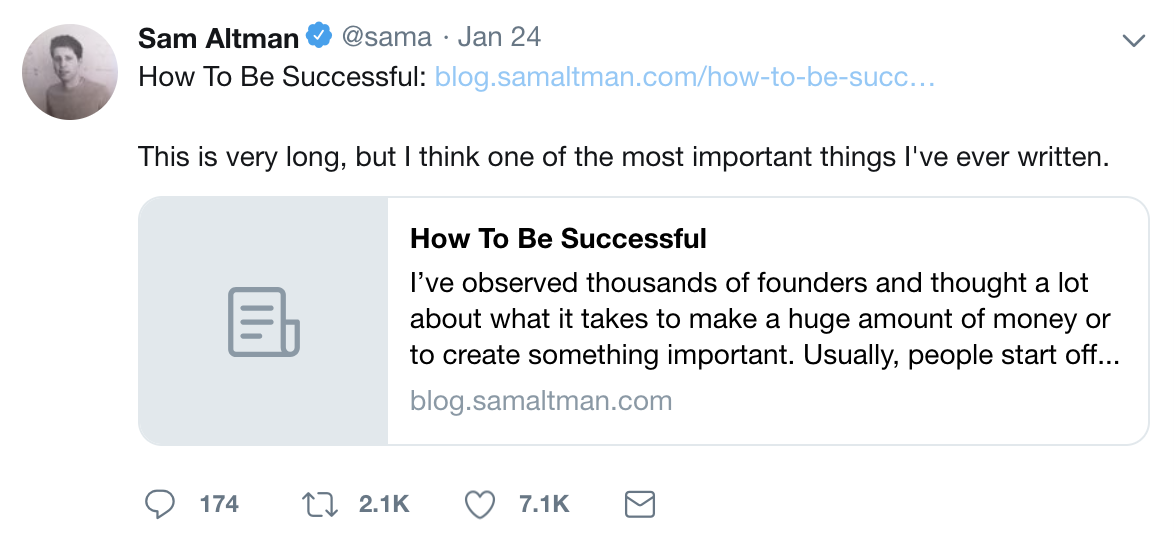Click the sentence "This is very long" in tweet
Screen dimensions: 1174x540
(x=622, y=158)
